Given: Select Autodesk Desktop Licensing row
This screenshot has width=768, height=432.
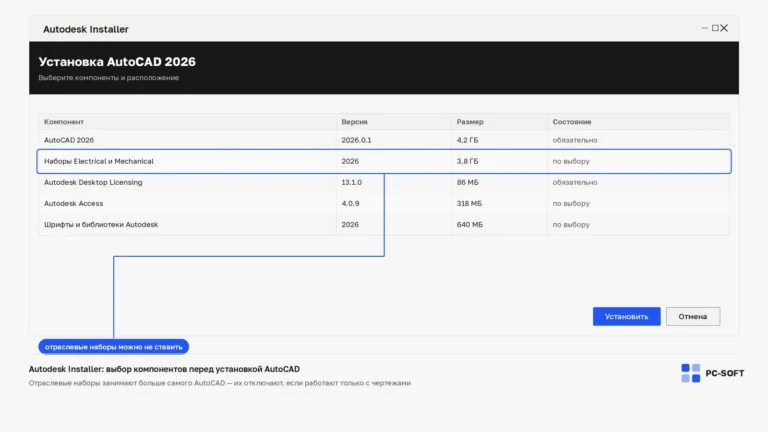Looking at the screenshot, I should click(384, 182).
